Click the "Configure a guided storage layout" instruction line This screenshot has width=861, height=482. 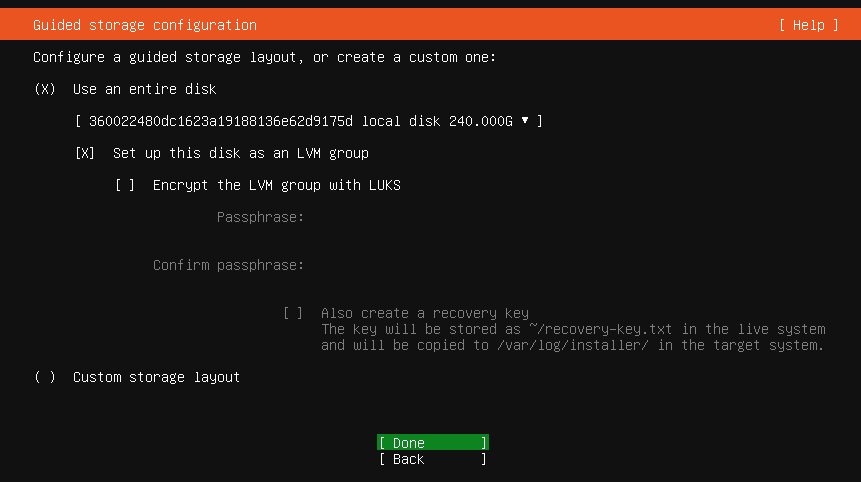point(265,57)
